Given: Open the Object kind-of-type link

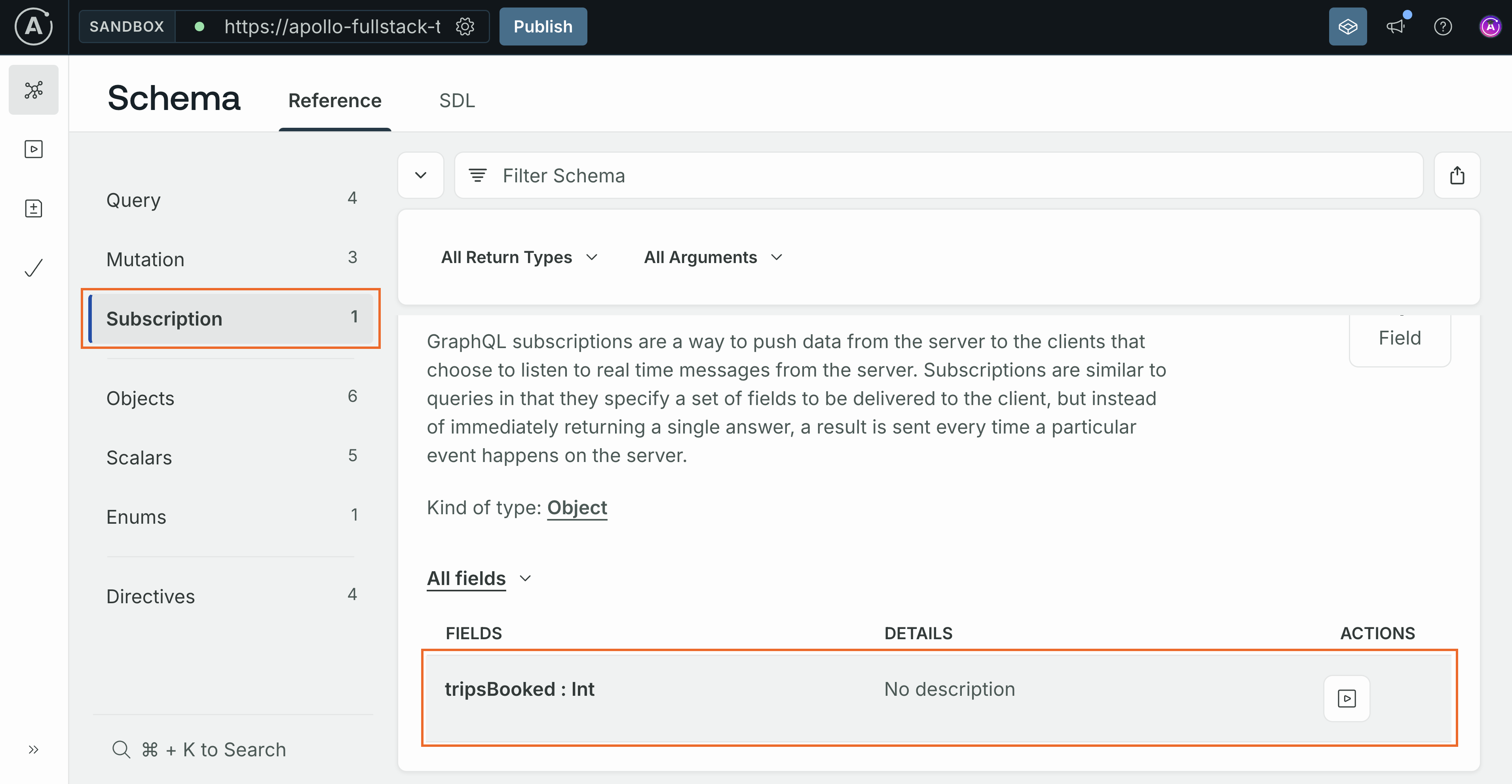Looking at the screenshot, I should point(576,507).
